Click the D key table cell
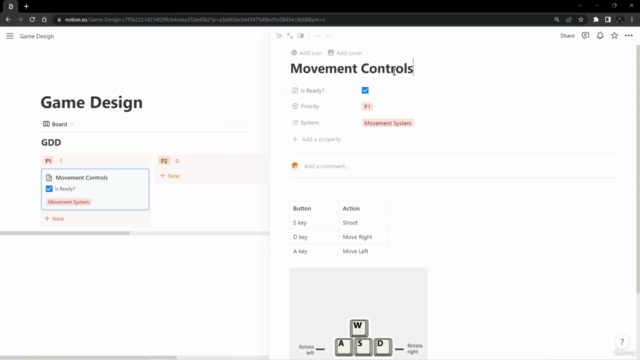The width and height of the screenshot is (640, 360). (x=314, y=237)
